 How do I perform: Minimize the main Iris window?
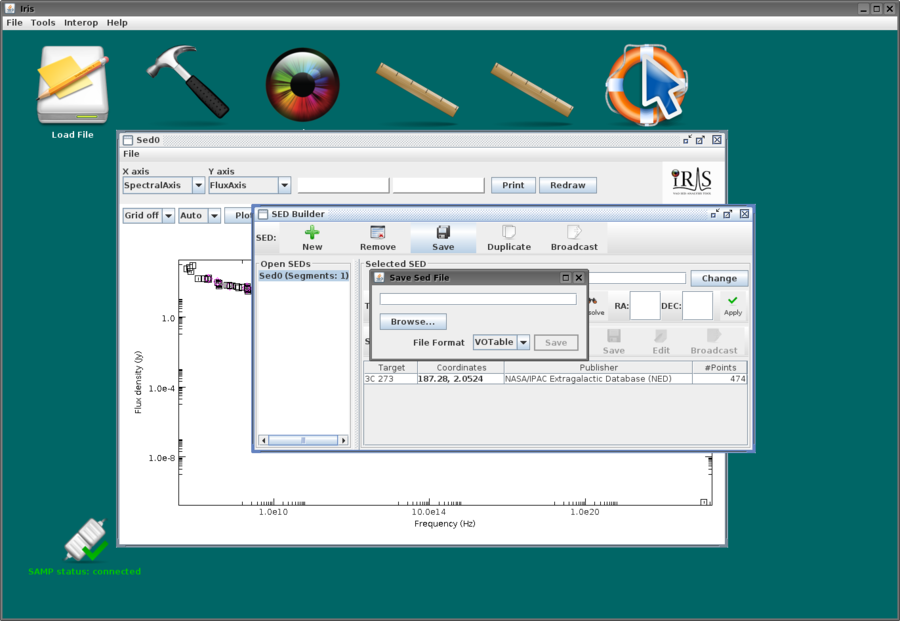pos(864,9)
